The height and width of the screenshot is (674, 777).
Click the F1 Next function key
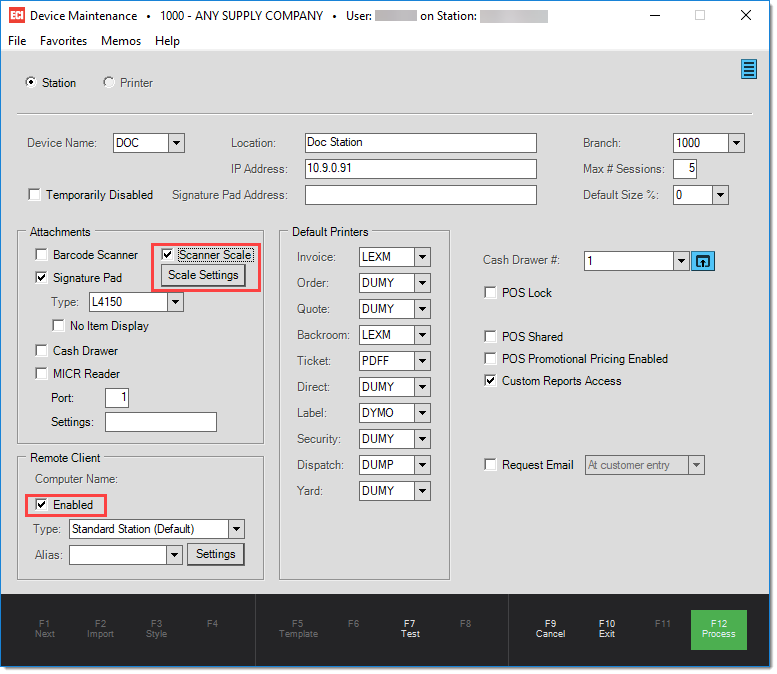pos(45,631)
